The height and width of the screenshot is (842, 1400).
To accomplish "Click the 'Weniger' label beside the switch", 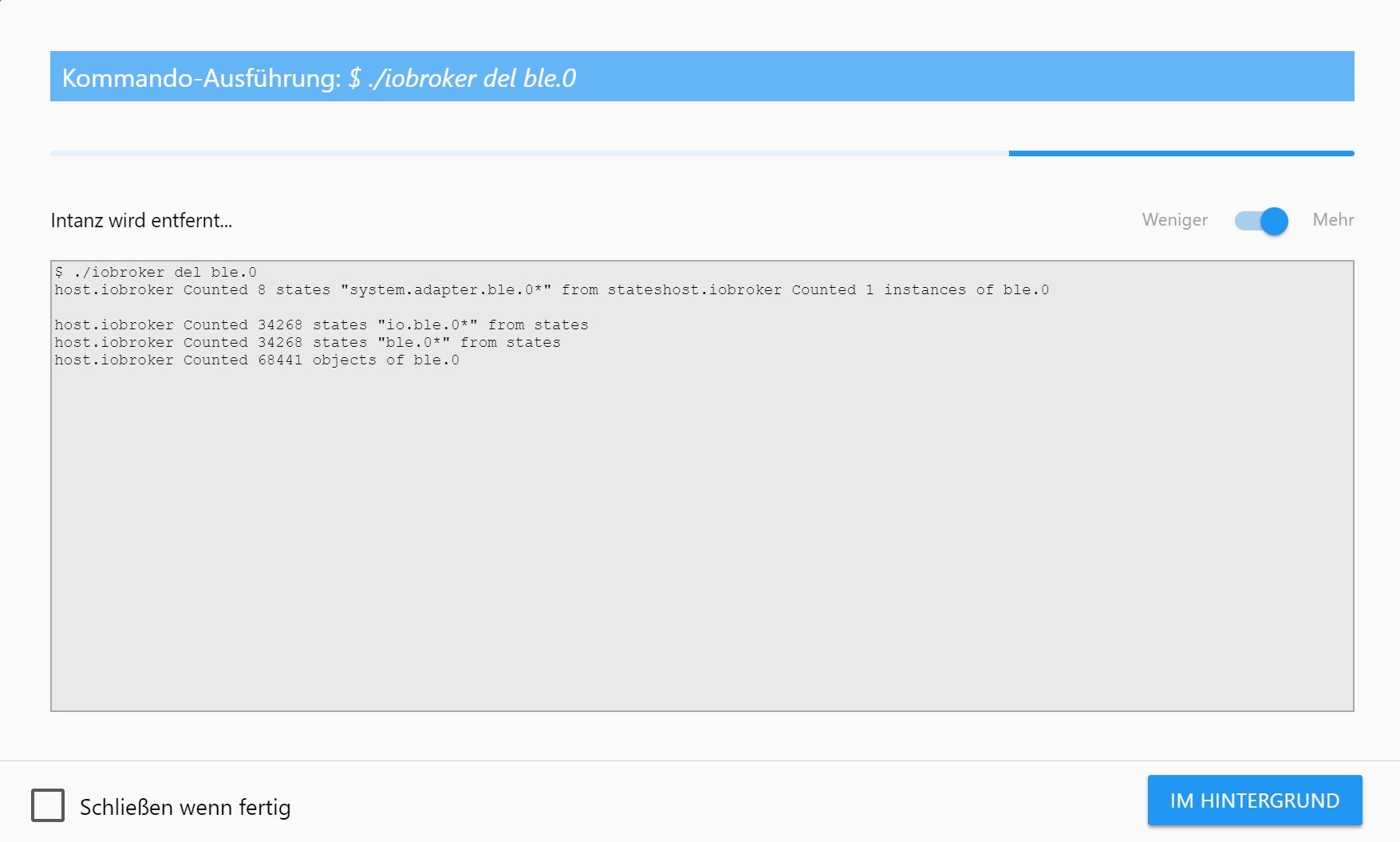I will 1174,220.
